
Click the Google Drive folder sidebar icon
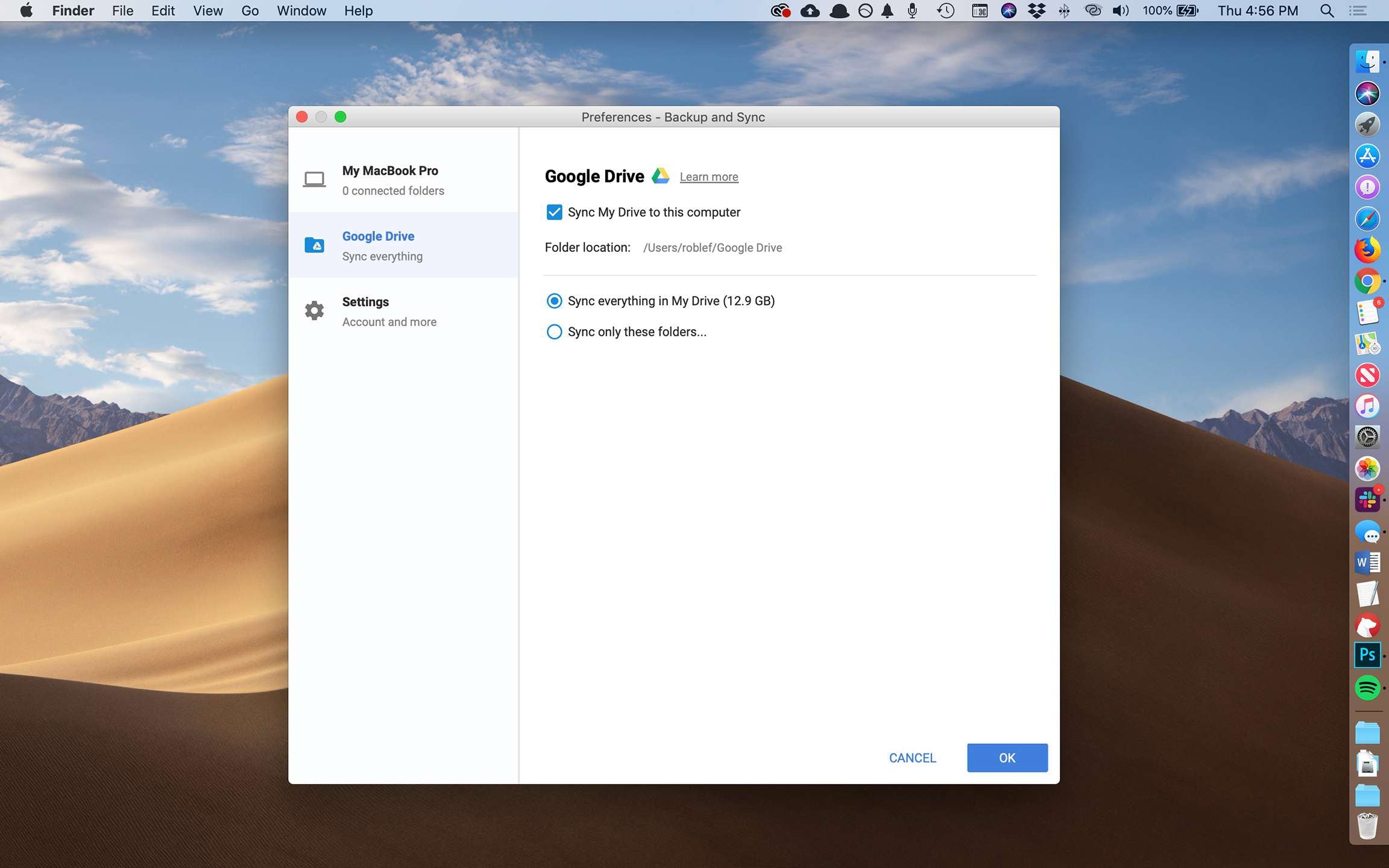click(x=314, y=245)
